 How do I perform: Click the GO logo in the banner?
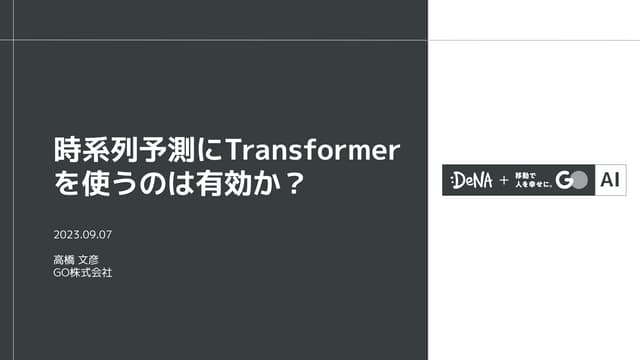[571, 180]
